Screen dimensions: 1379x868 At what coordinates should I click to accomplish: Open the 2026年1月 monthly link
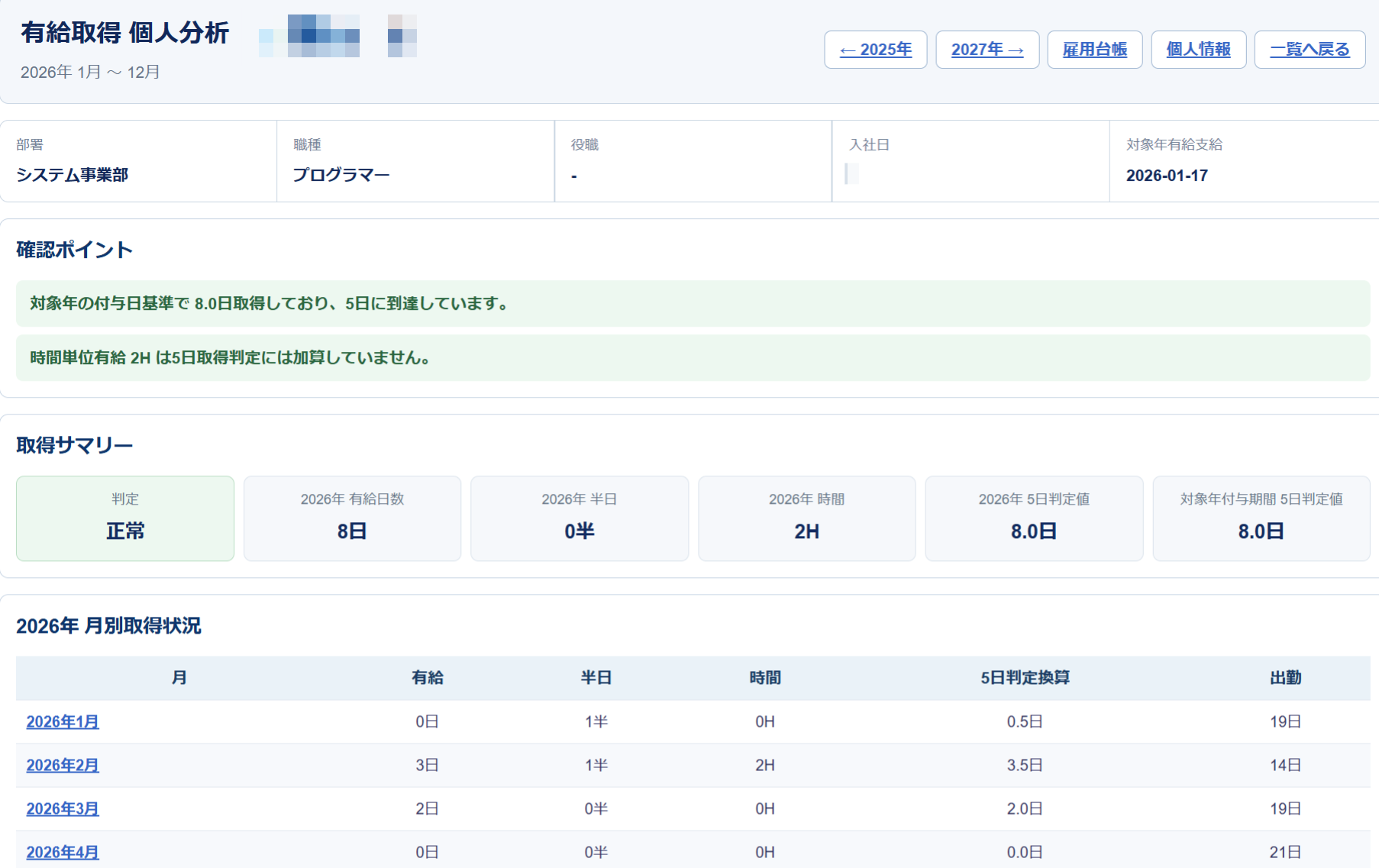click(x=63, y=721)
